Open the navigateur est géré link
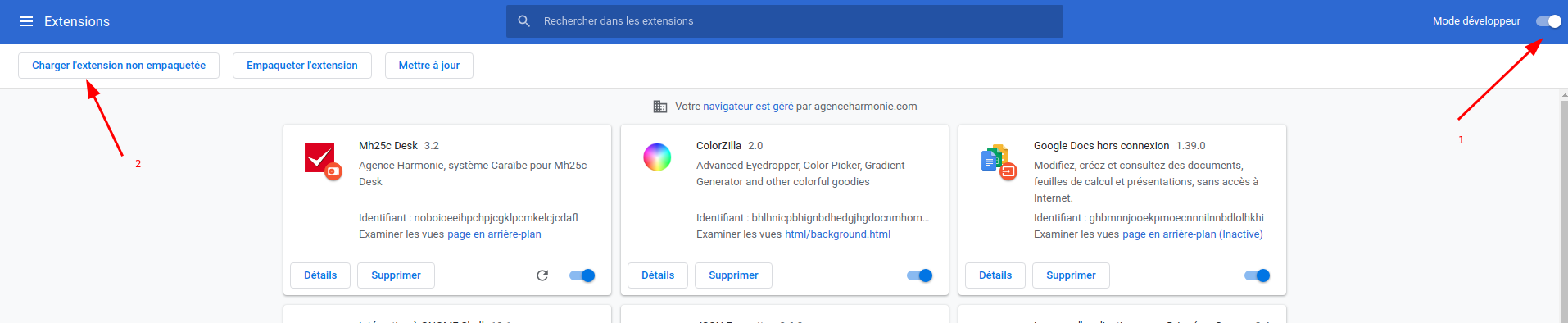 tap(748, 107)
